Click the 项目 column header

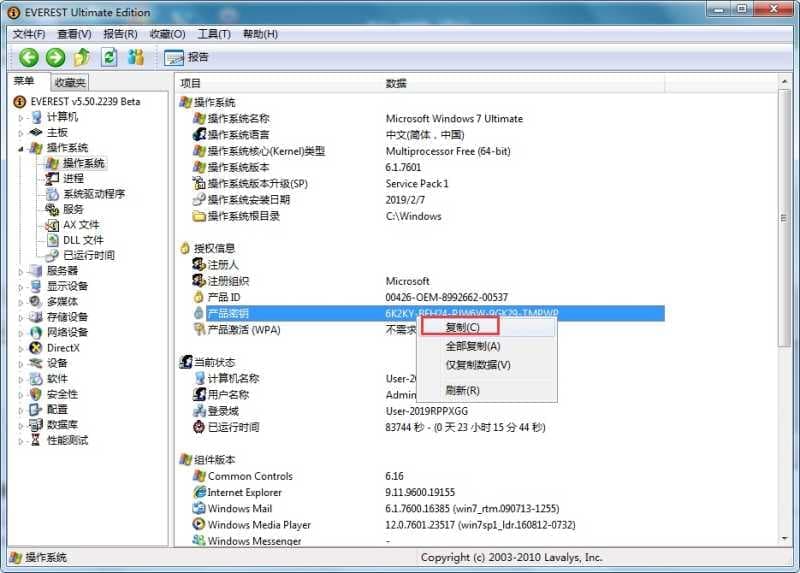190,83
